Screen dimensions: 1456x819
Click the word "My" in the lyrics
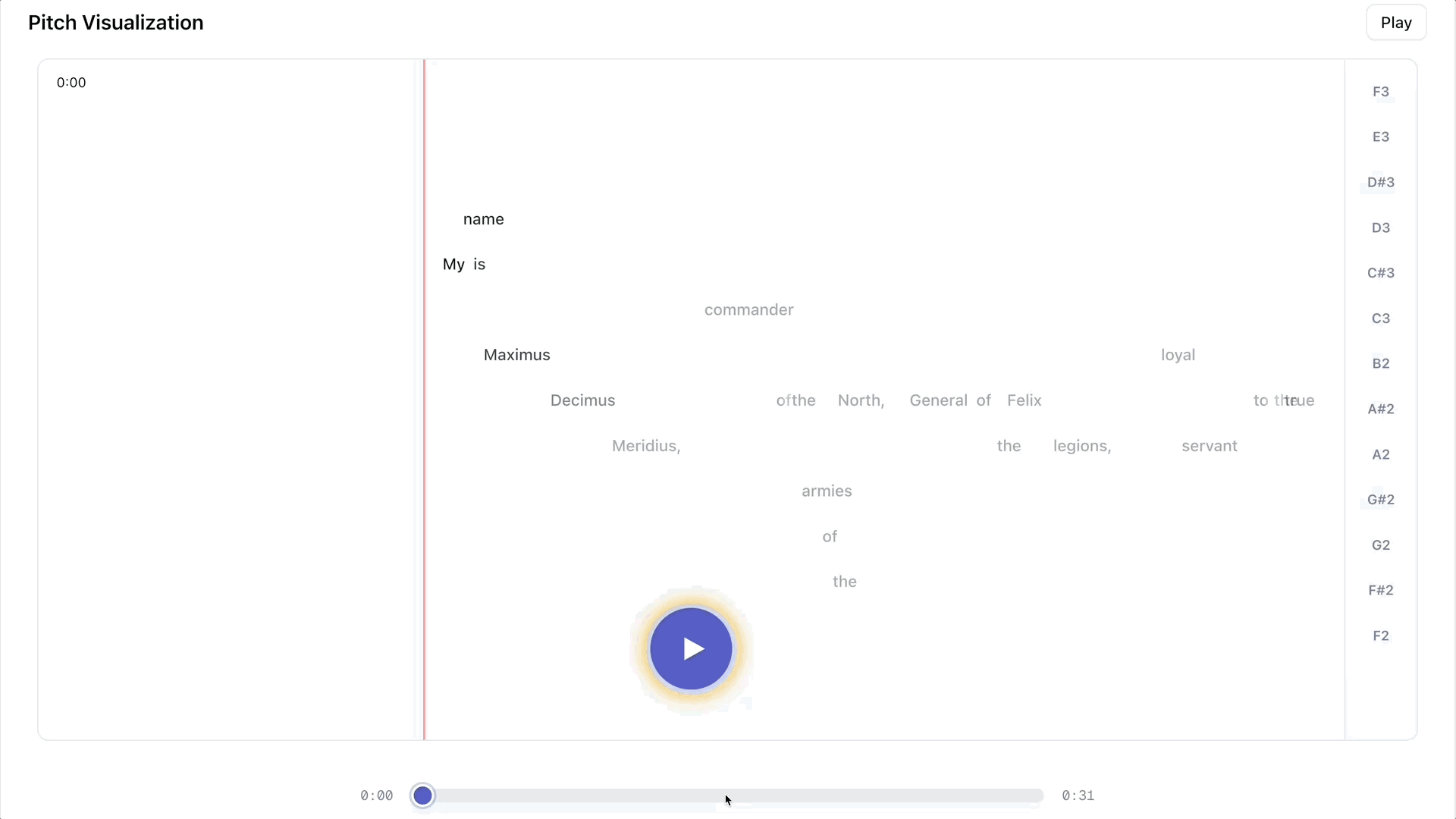pos(453,265)
